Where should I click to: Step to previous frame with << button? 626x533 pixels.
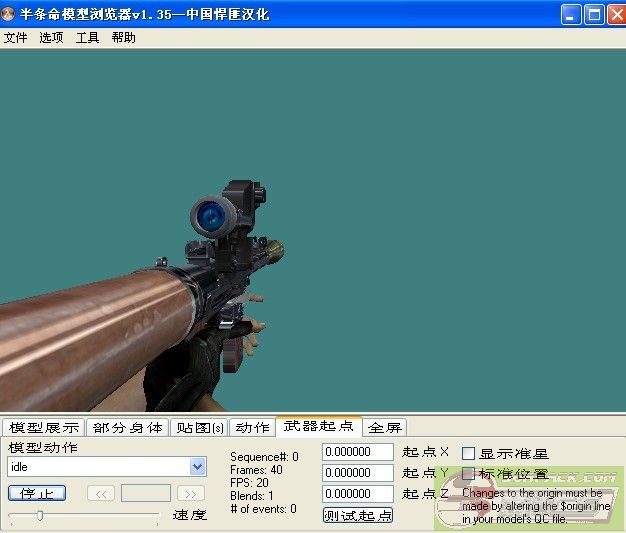tap(101, 494)
